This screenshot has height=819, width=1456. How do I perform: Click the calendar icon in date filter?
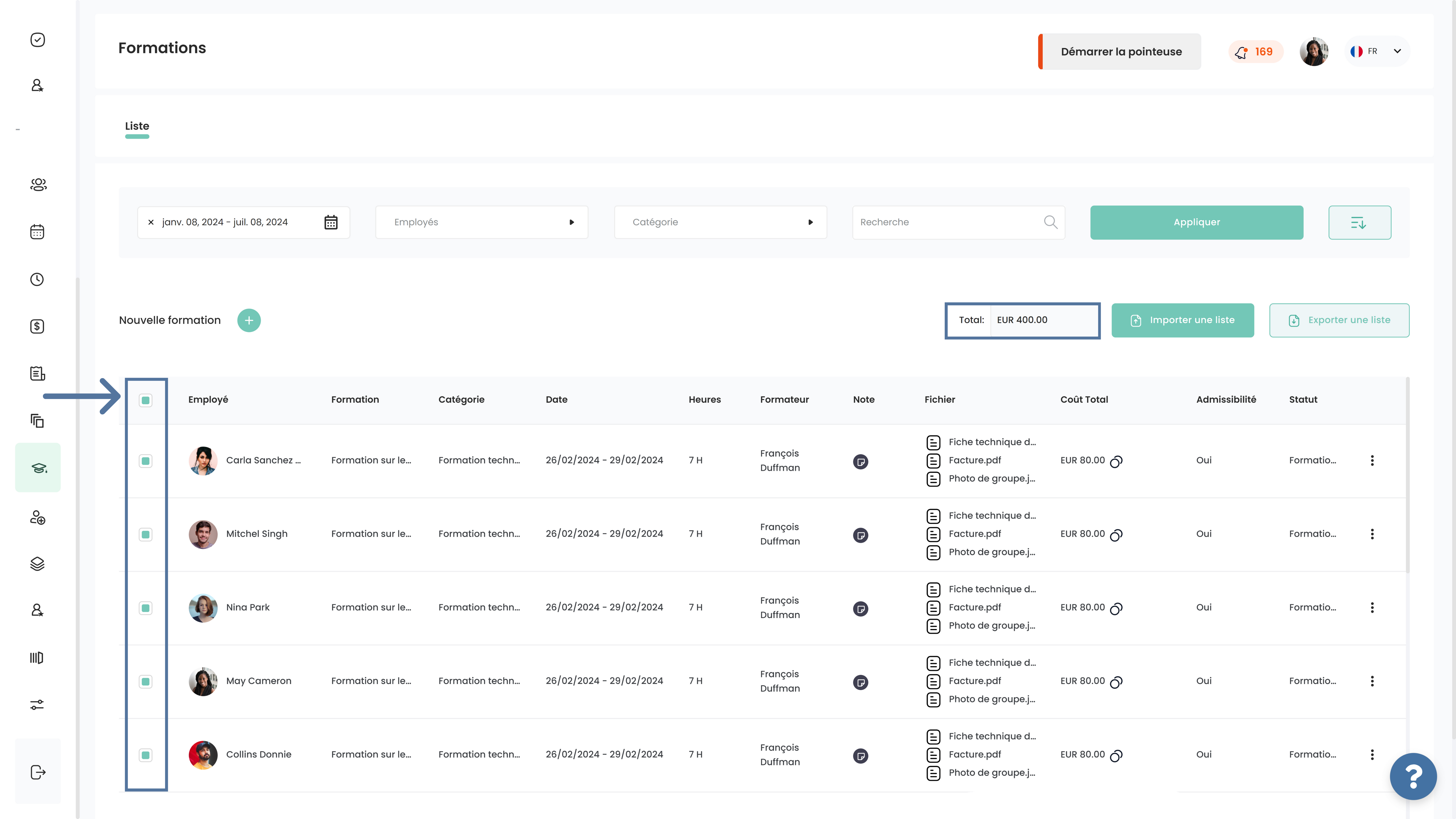click(331, 222)
